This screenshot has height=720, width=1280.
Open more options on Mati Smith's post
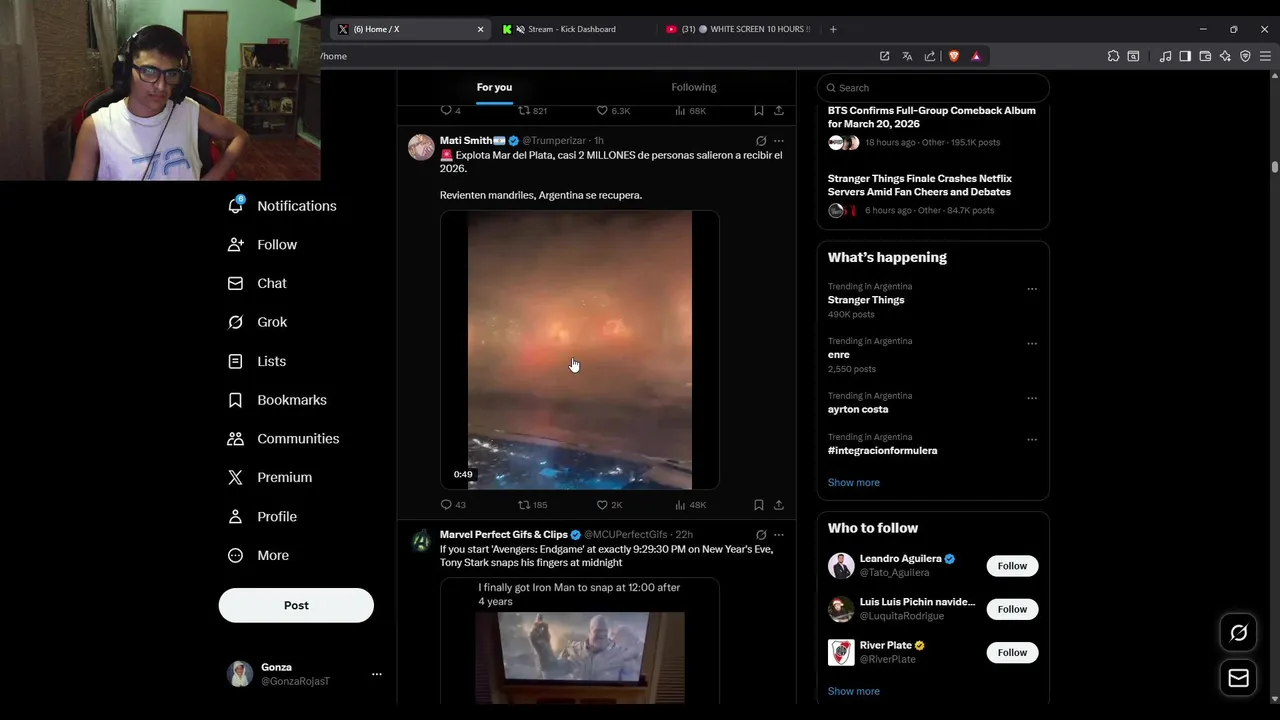(779, 141)
